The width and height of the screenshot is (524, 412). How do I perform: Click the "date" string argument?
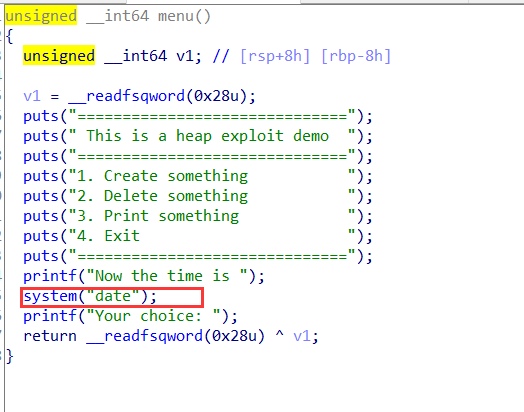113,296
